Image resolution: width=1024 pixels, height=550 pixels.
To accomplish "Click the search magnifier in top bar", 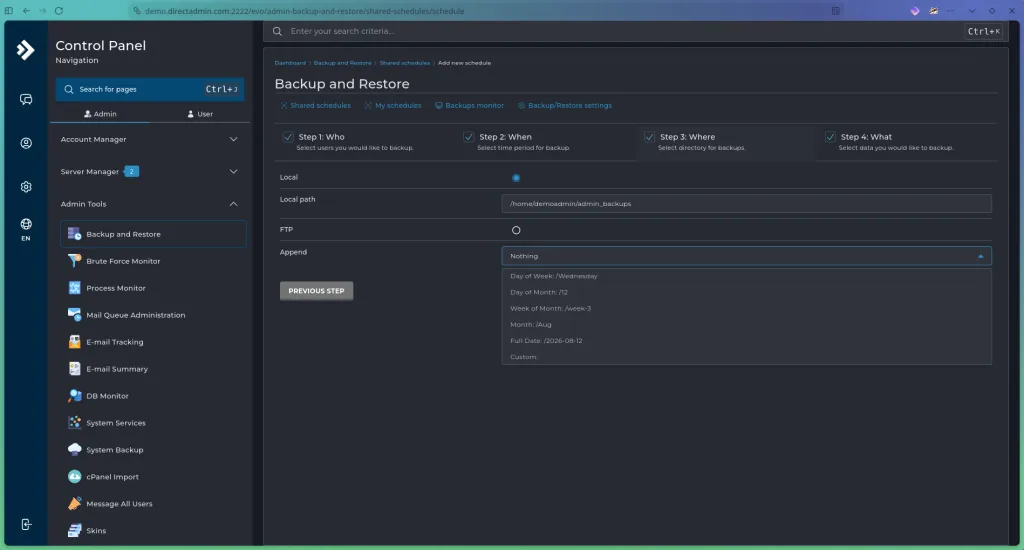I will 278,31.
